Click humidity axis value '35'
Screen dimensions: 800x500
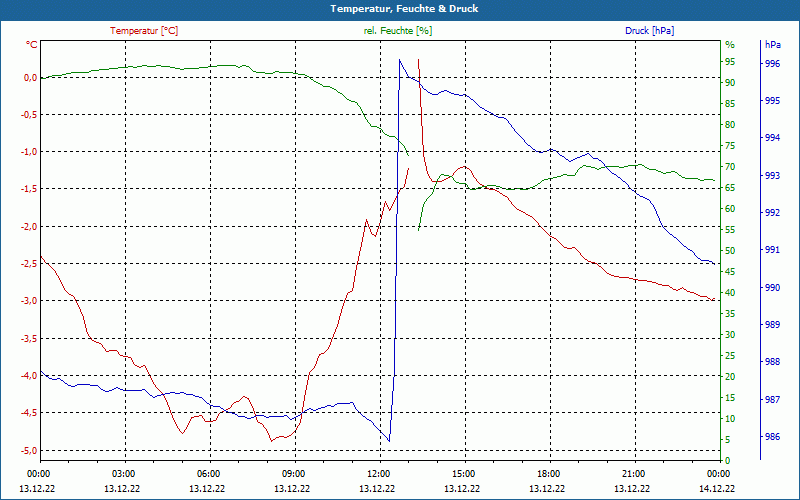(x=730, y=314)
